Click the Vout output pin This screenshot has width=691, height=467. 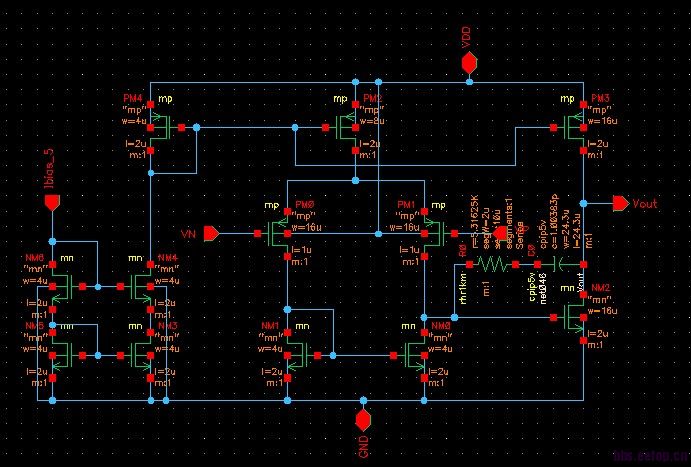click(x=618, y=202)
